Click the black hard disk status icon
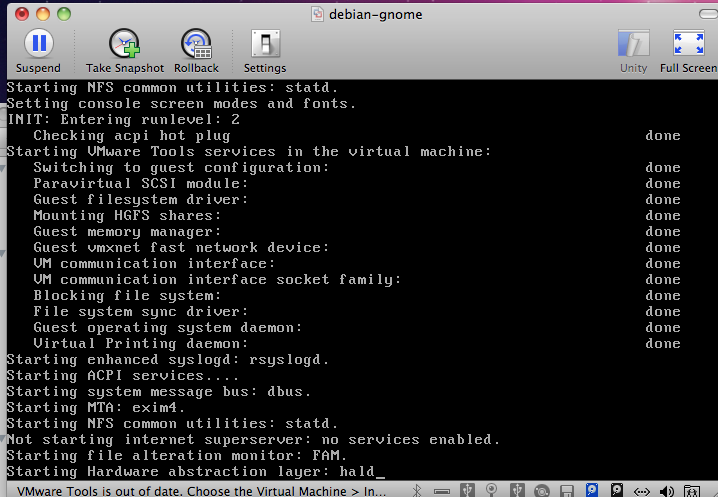Viewport: 718px width, 497px height. coord(617,490)
